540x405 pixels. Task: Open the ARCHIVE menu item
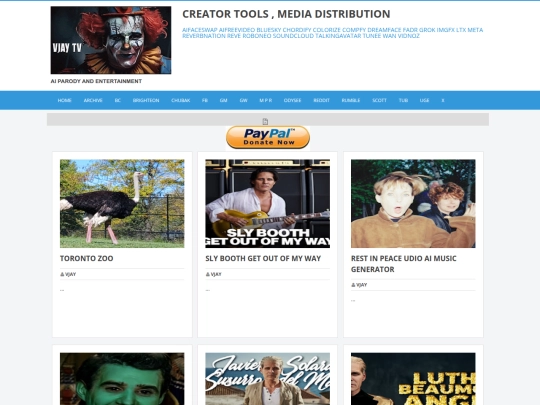coord(93,100)
